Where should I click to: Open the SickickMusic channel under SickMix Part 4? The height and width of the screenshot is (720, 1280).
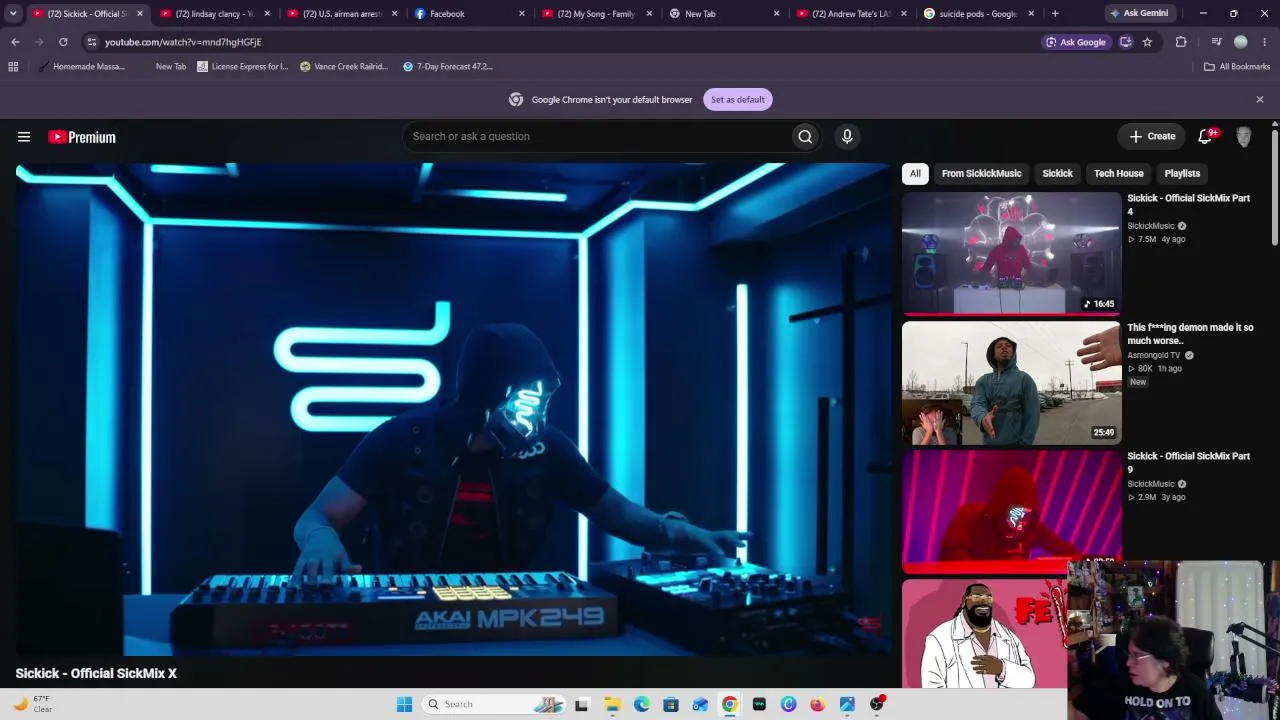[x=1151, y=226]
